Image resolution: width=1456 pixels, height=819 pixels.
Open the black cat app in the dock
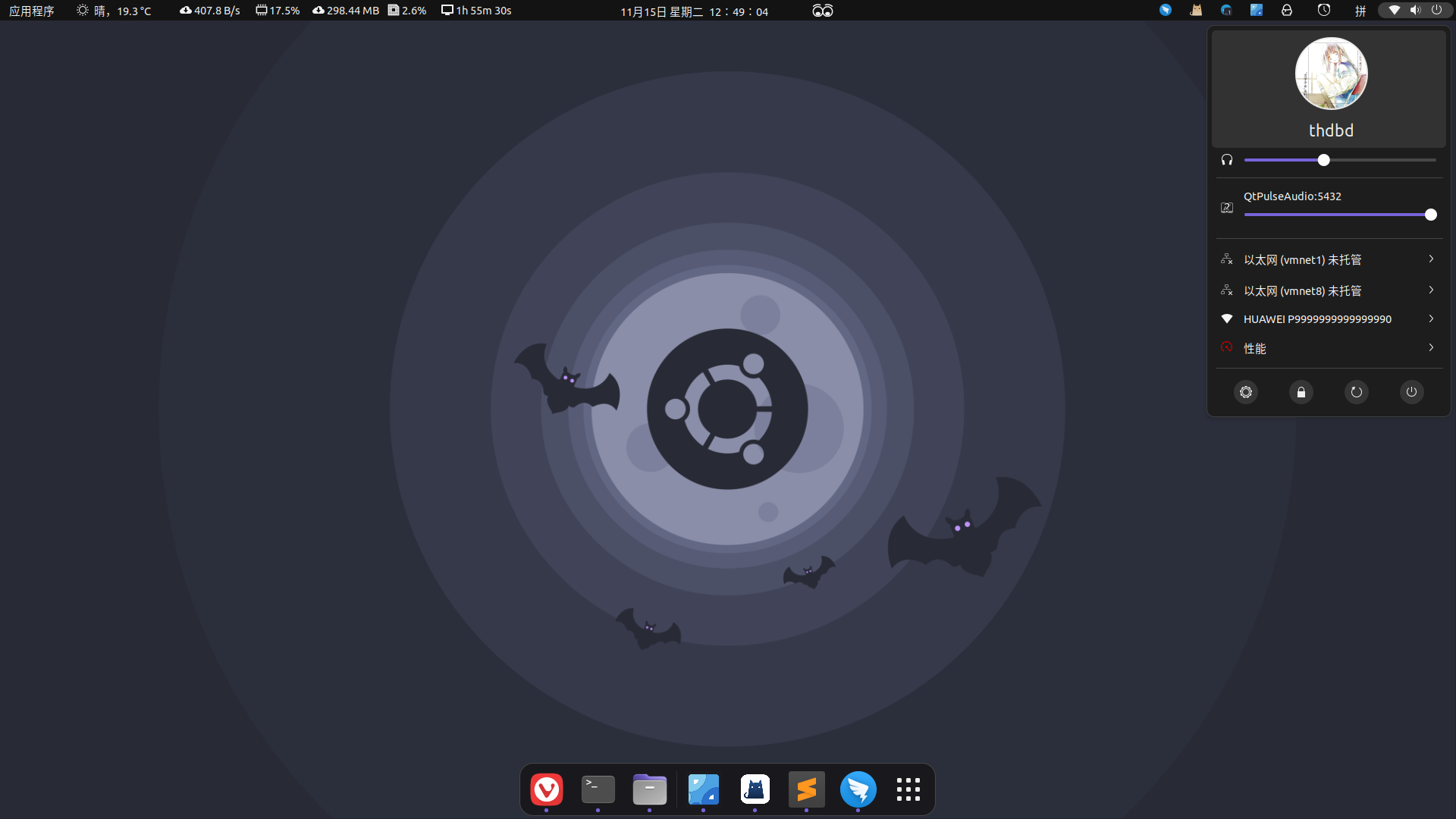click(x=755, y=789)
